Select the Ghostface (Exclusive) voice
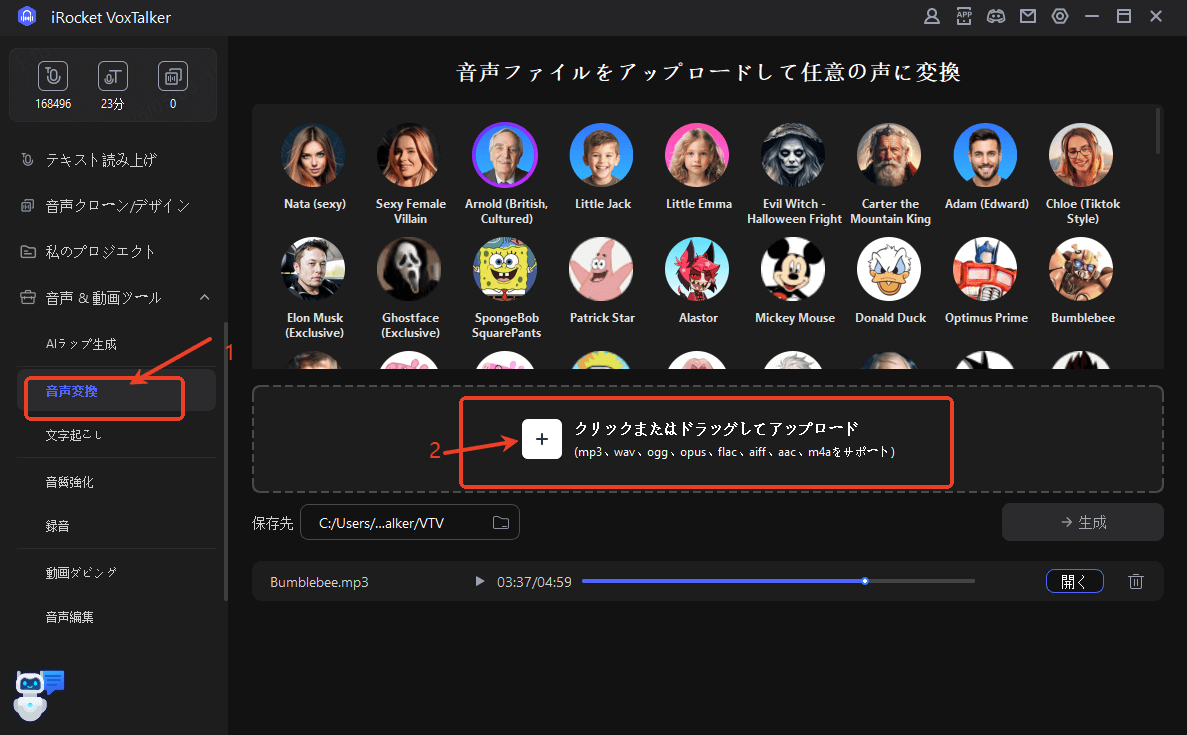This screenshot has height=735, width=1187. pos(410,269)
